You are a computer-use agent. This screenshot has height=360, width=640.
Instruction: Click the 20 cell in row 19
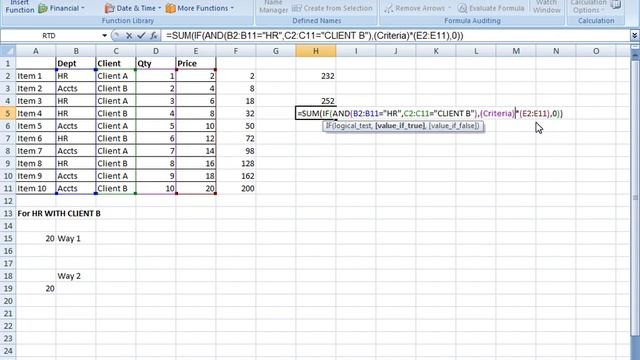[36, 289]
